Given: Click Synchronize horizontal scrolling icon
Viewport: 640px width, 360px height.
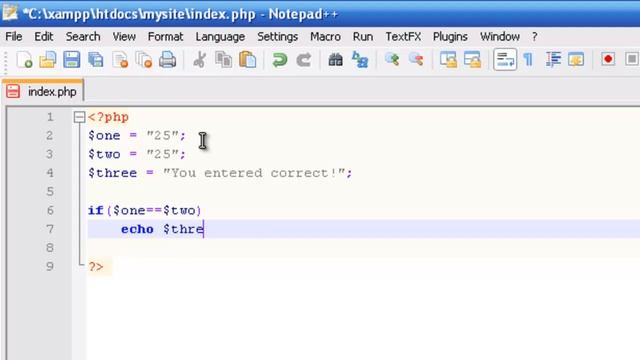Looking at the screenshot, I should click(x=472, y=60).
